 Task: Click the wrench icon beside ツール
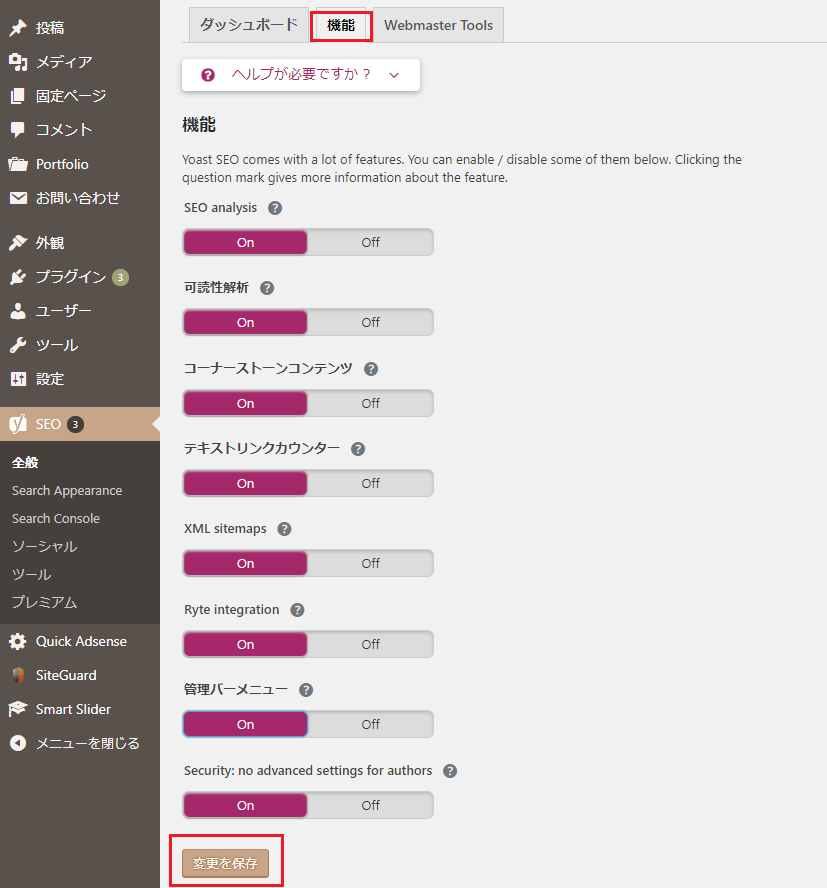pyautogui.click(x=18, y=345)
